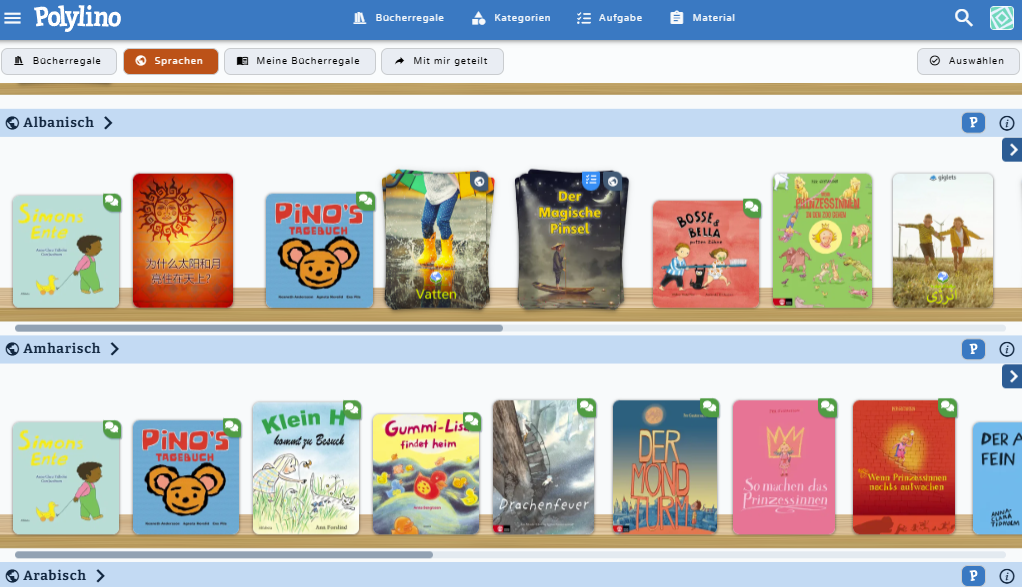The height and width of the screenshot is (587, 1022).
Task: Open Aufgabe in top navigation
Action: point(609,18)
